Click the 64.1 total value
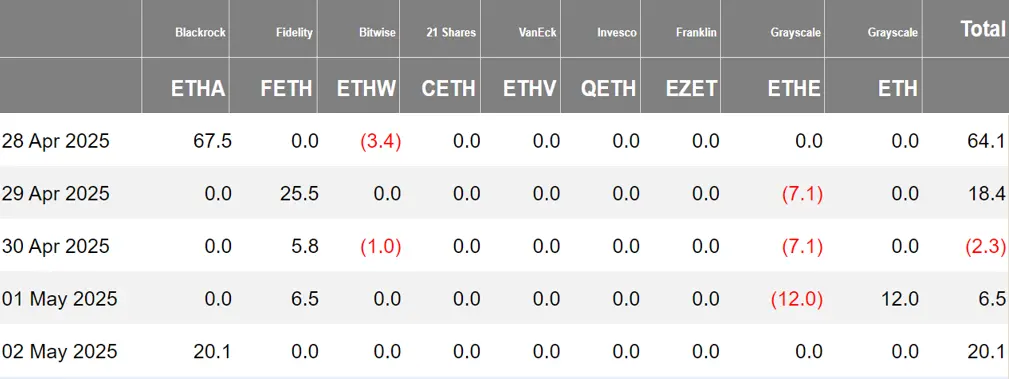The image size is (1009, 379). (x=985, y=141)
